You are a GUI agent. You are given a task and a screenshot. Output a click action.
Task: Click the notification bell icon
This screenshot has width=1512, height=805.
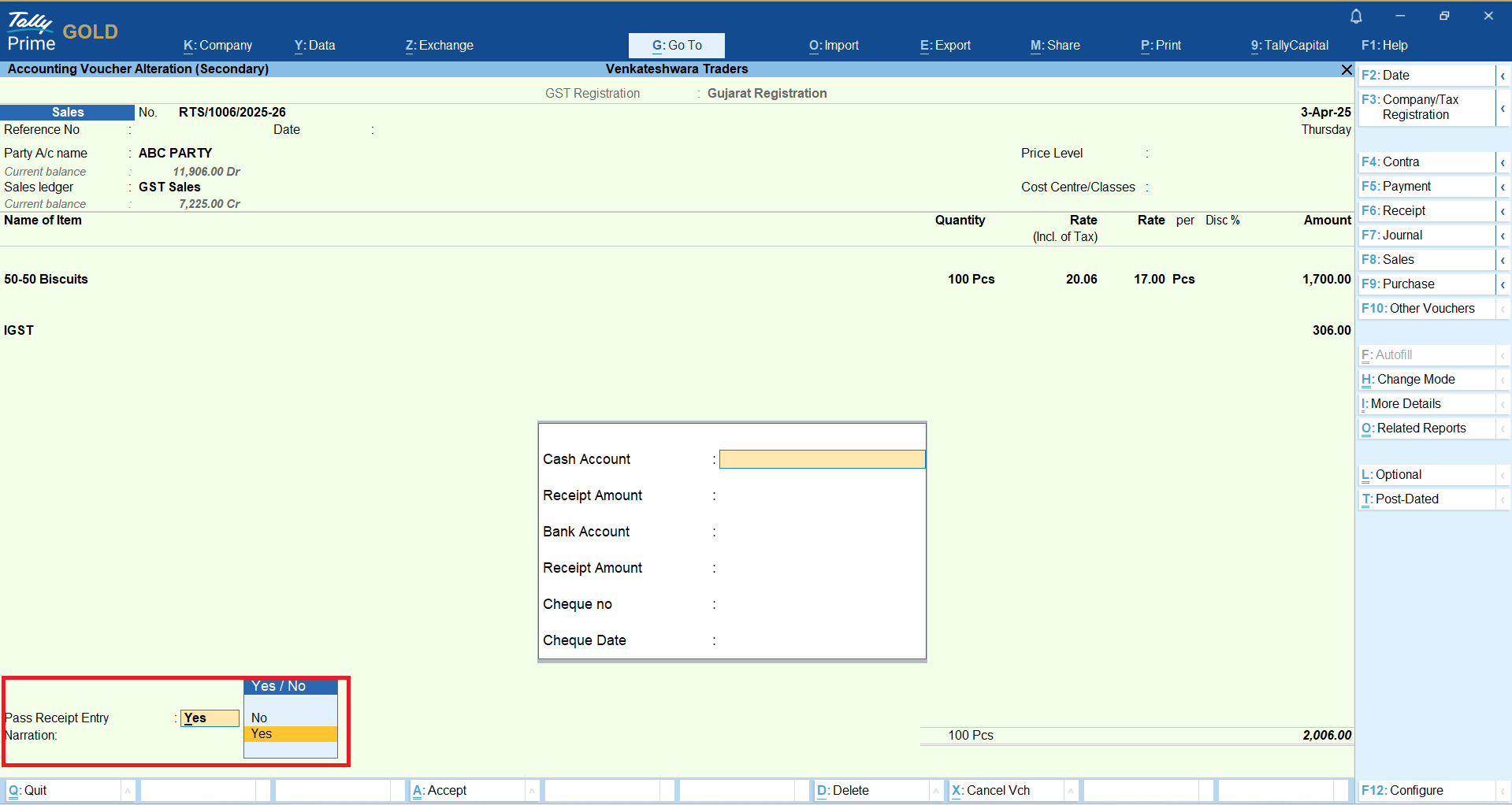point(1356,16)
